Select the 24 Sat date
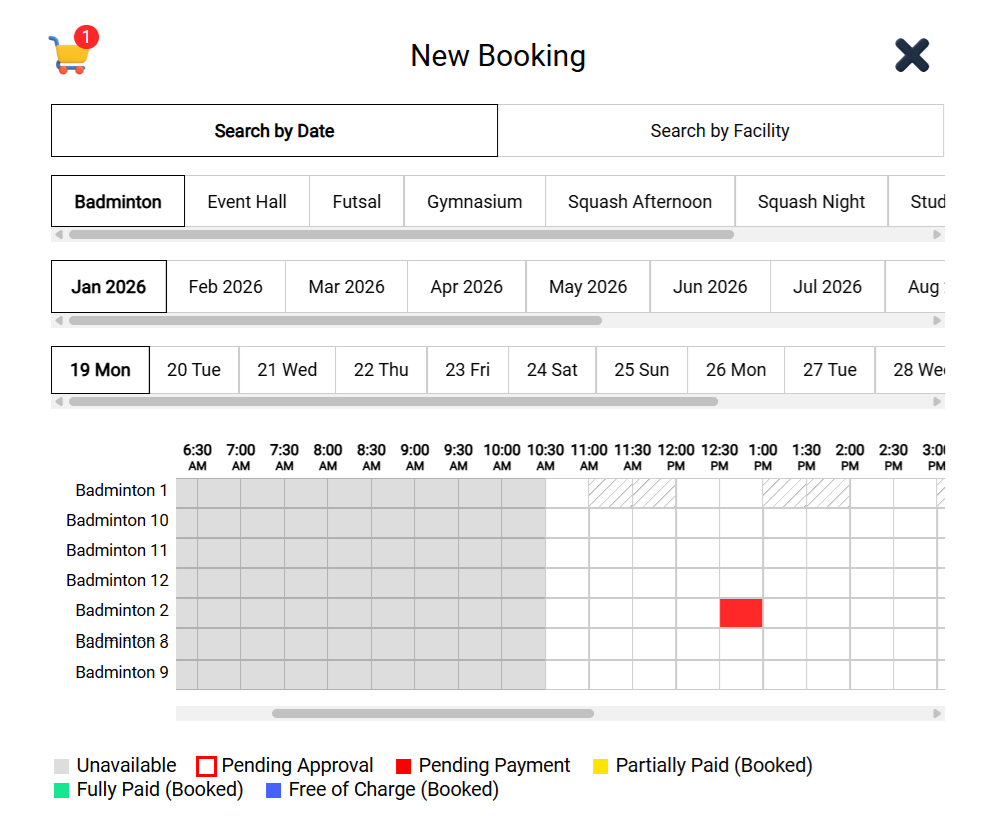Image resolution: width=995 pixels, height=836 pixels. 552,369
